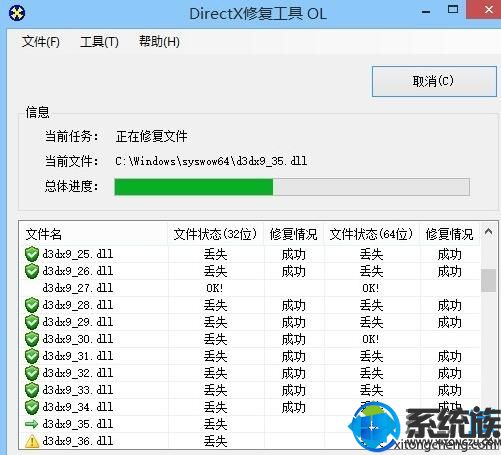
Task: Click the 32-bit 丢失 status of d3dx9_36.dll
Action: pyautogui.click(x=215, y=441)
